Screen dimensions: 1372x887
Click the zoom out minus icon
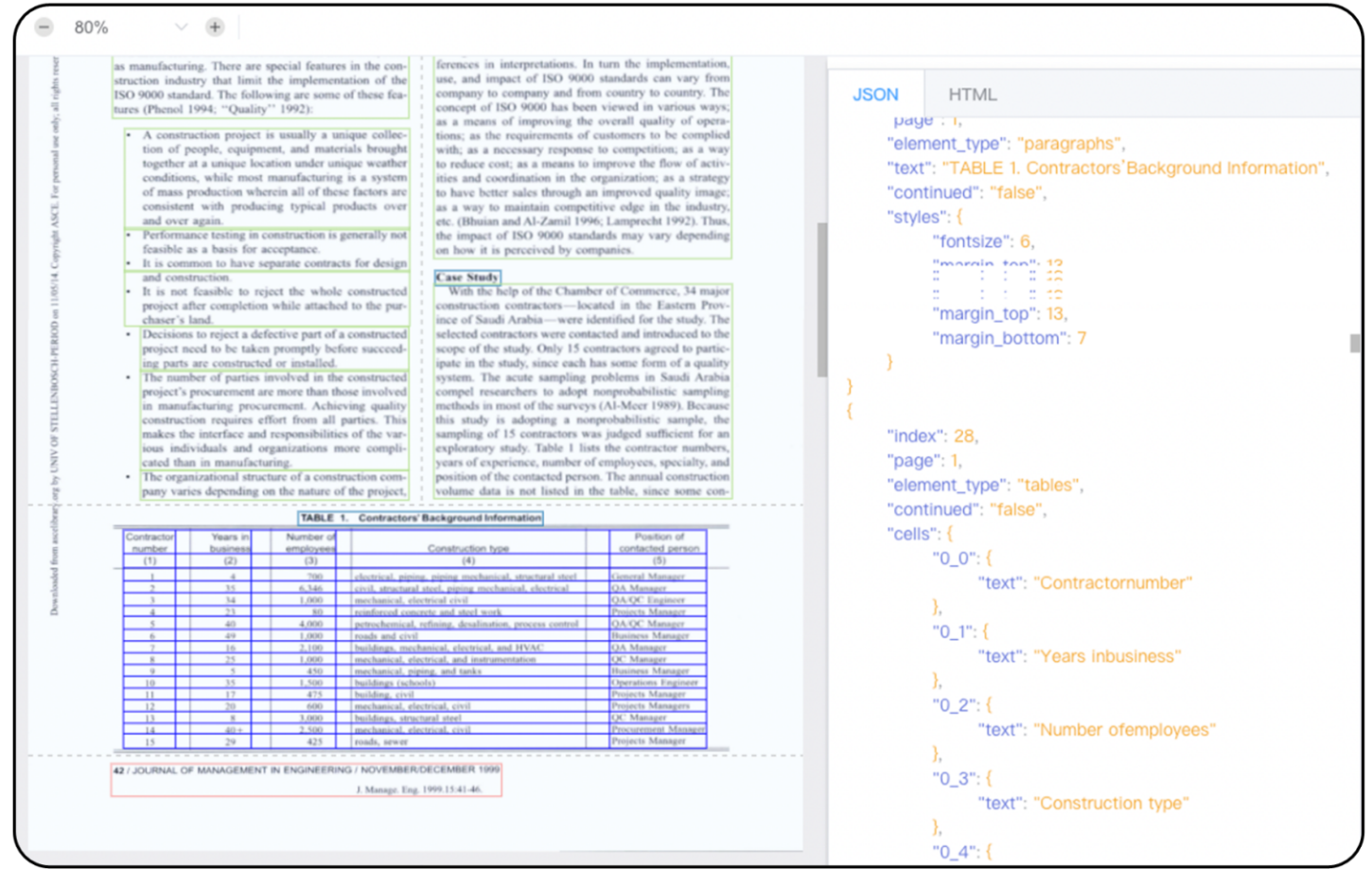(x=44, y=27)
